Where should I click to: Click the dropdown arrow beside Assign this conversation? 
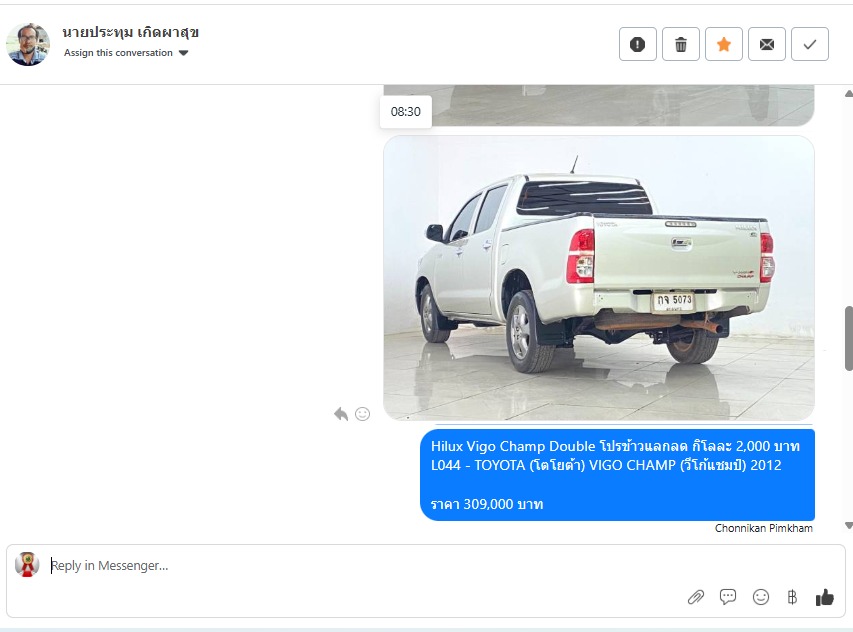[183, 53]
